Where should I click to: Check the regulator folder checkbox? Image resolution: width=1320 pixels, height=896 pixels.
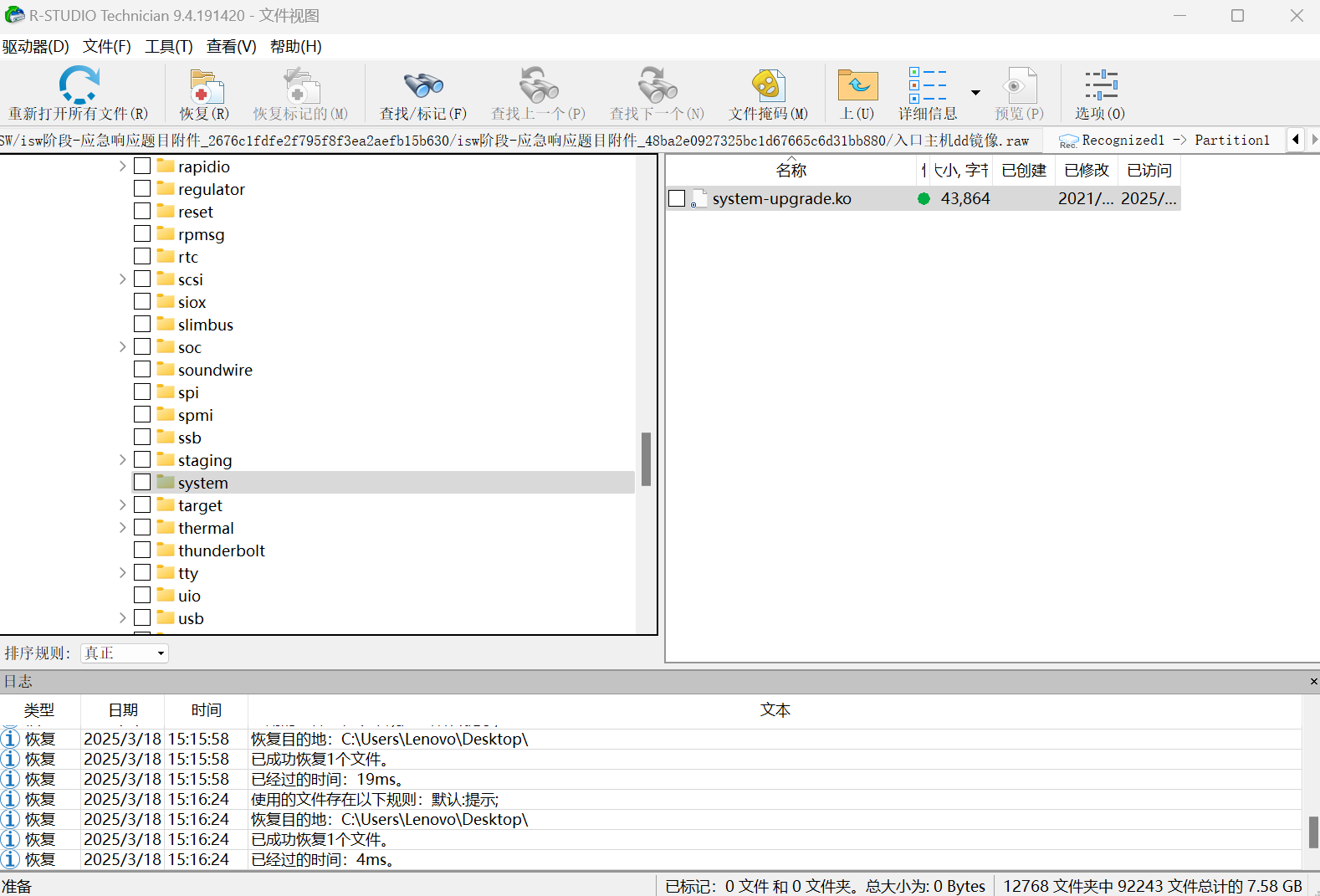(x=142, y=188)
